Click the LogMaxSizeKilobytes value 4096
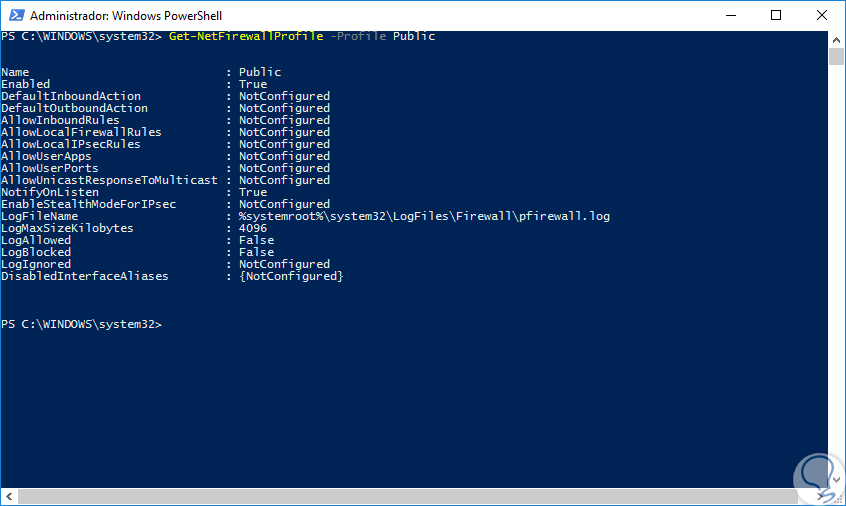 [253, 228]
